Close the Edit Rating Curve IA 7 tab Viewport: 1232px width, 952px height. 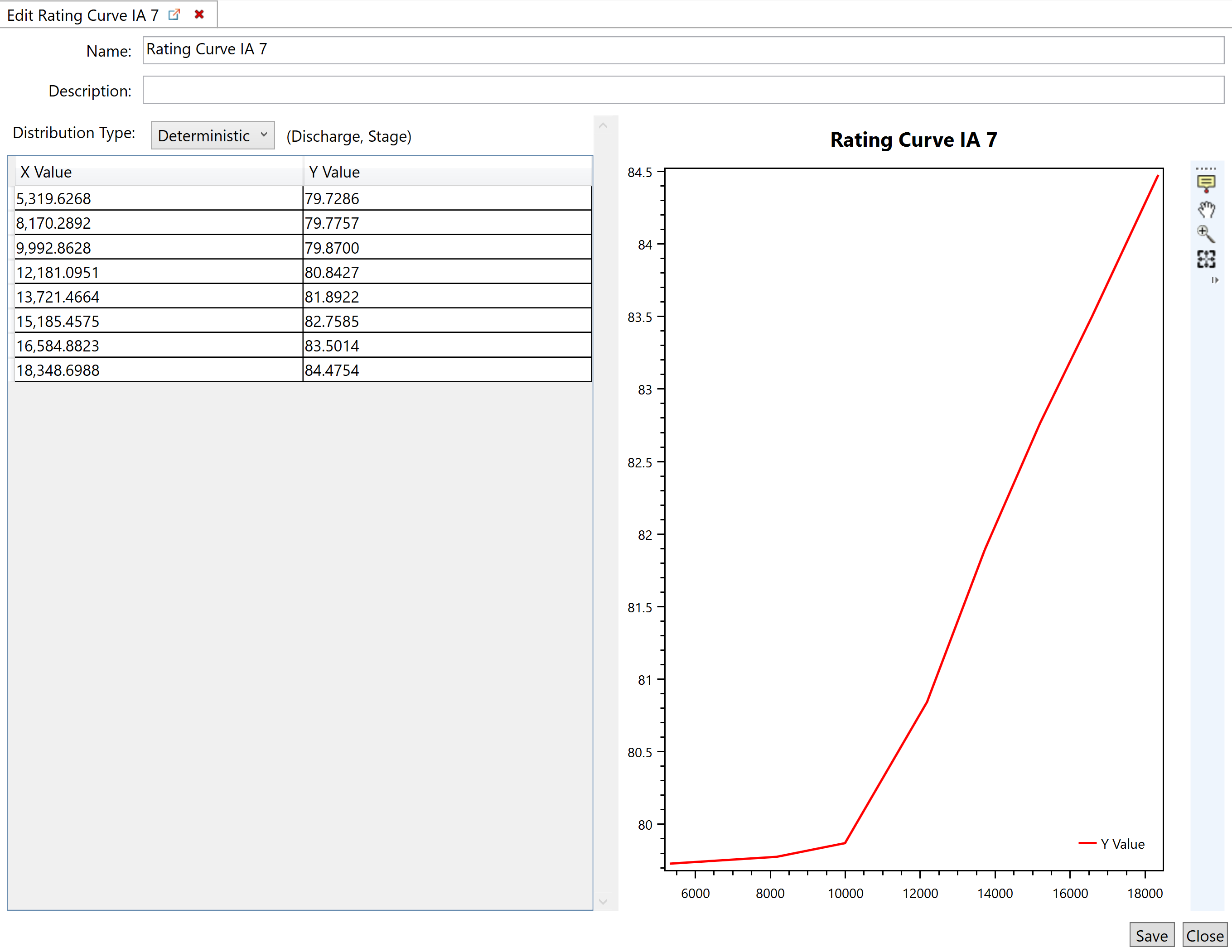click(199, 14)
